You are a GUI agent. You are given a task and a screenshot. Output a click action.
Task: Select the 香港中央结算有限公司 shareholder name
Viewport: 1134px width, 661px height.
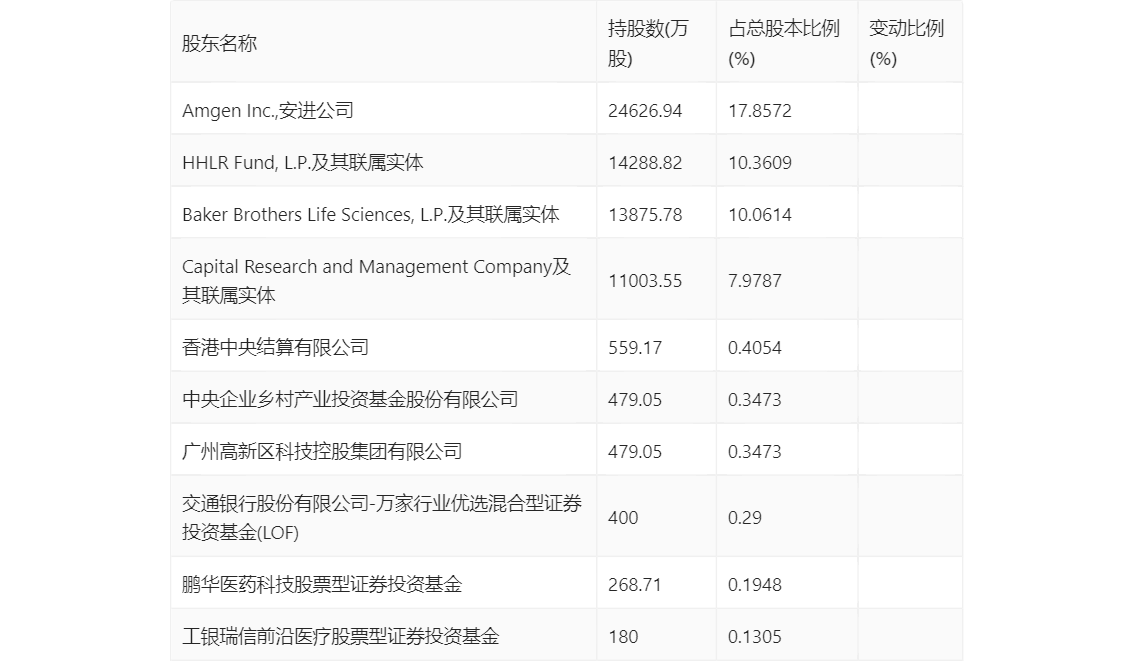coord(275,347)
